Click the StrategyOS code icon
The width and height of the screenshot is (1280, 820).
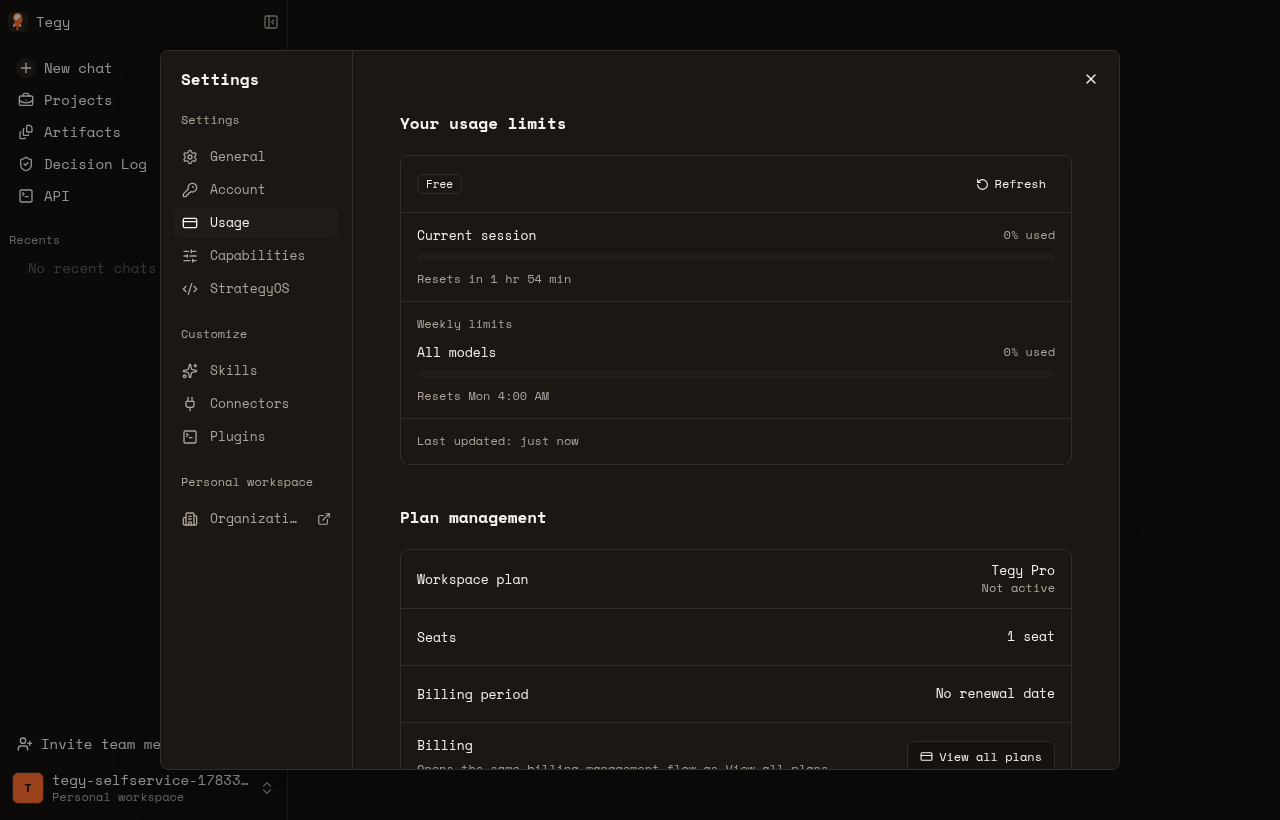[190, 289]
